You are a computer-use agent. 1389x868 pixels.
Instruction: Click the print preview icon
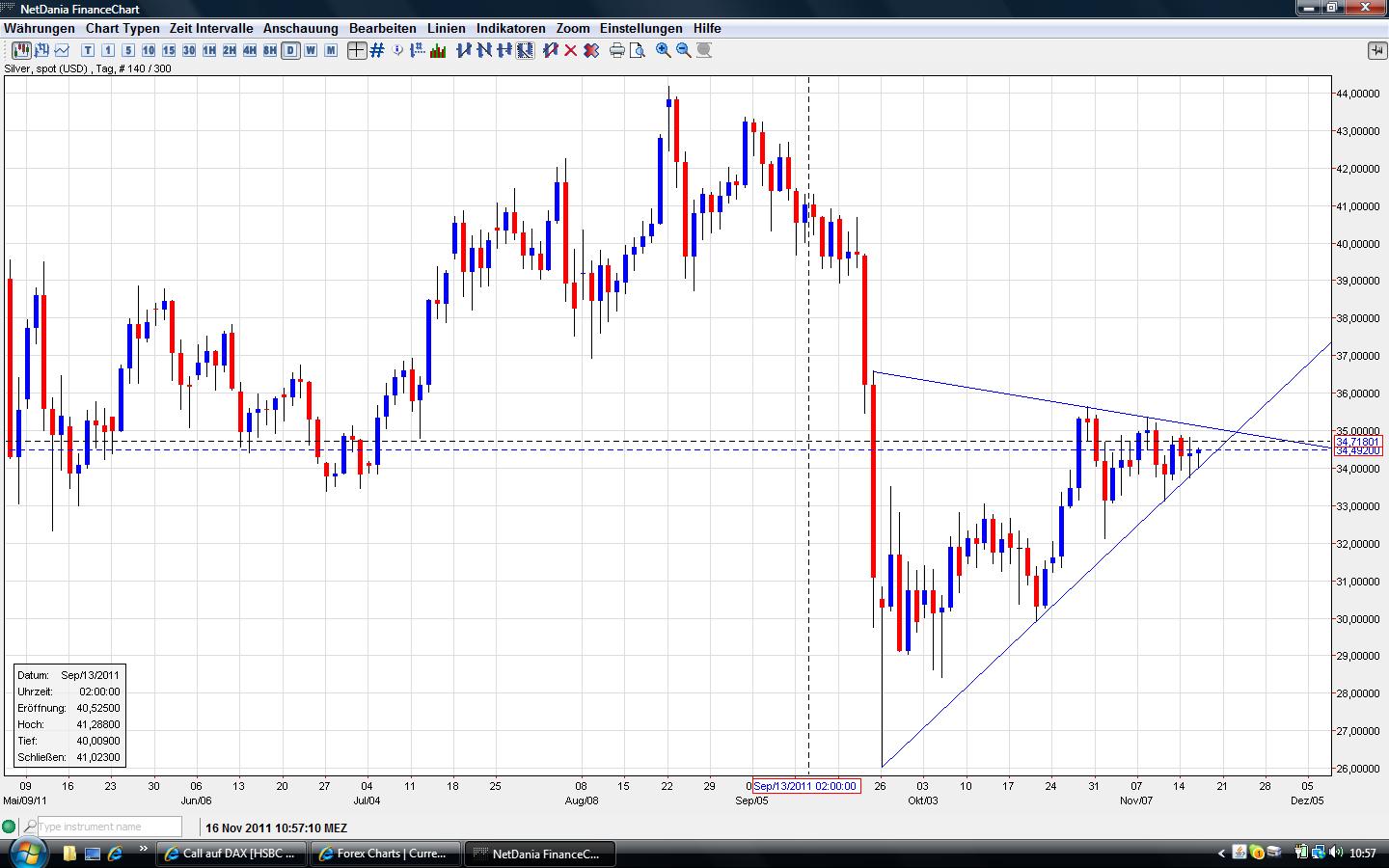coord(638,50)
